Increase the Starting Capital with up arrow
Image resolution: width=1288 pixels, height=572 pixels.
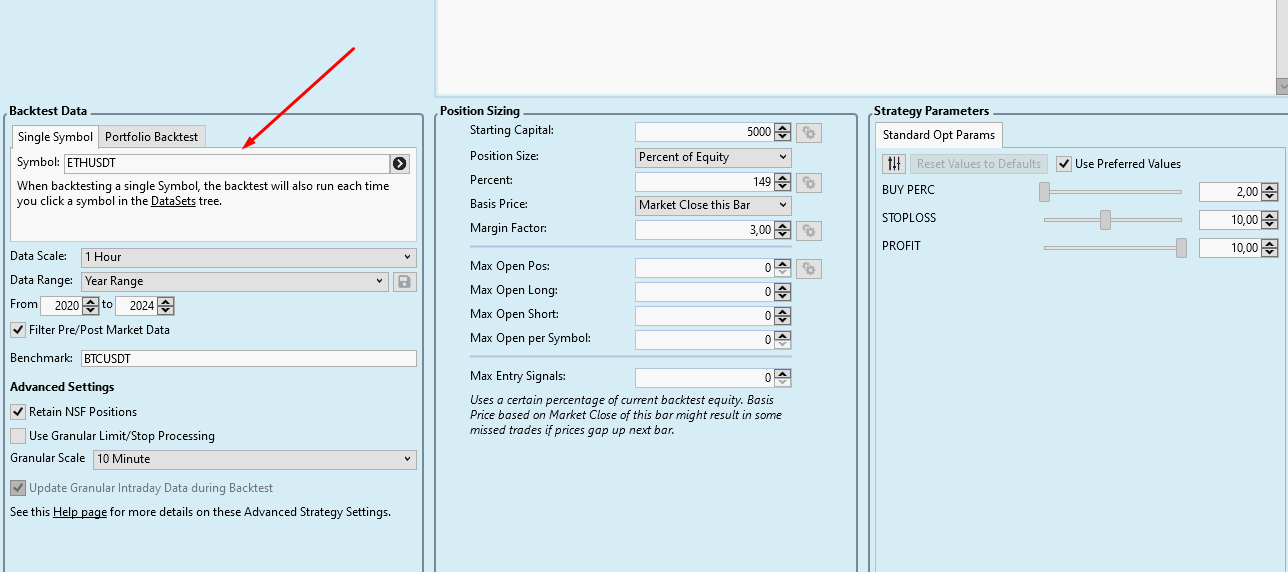(x=782, y=128)
